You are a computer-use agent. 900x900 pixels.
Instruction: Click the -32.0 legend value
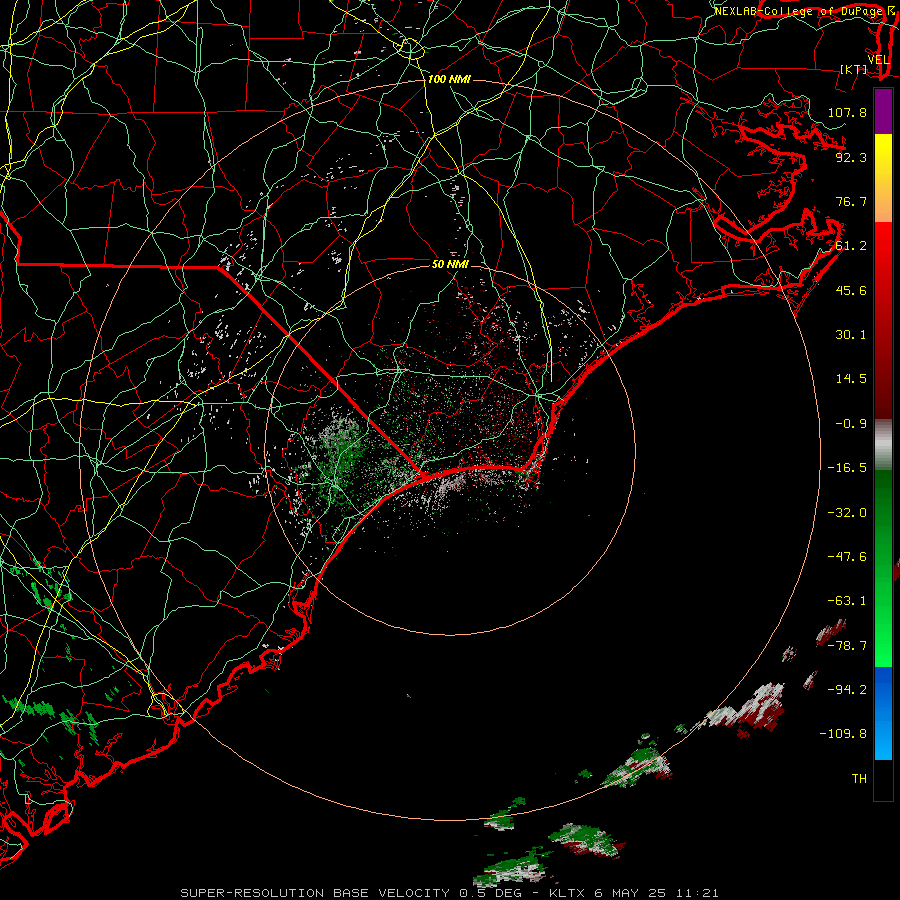click(847, 513)
